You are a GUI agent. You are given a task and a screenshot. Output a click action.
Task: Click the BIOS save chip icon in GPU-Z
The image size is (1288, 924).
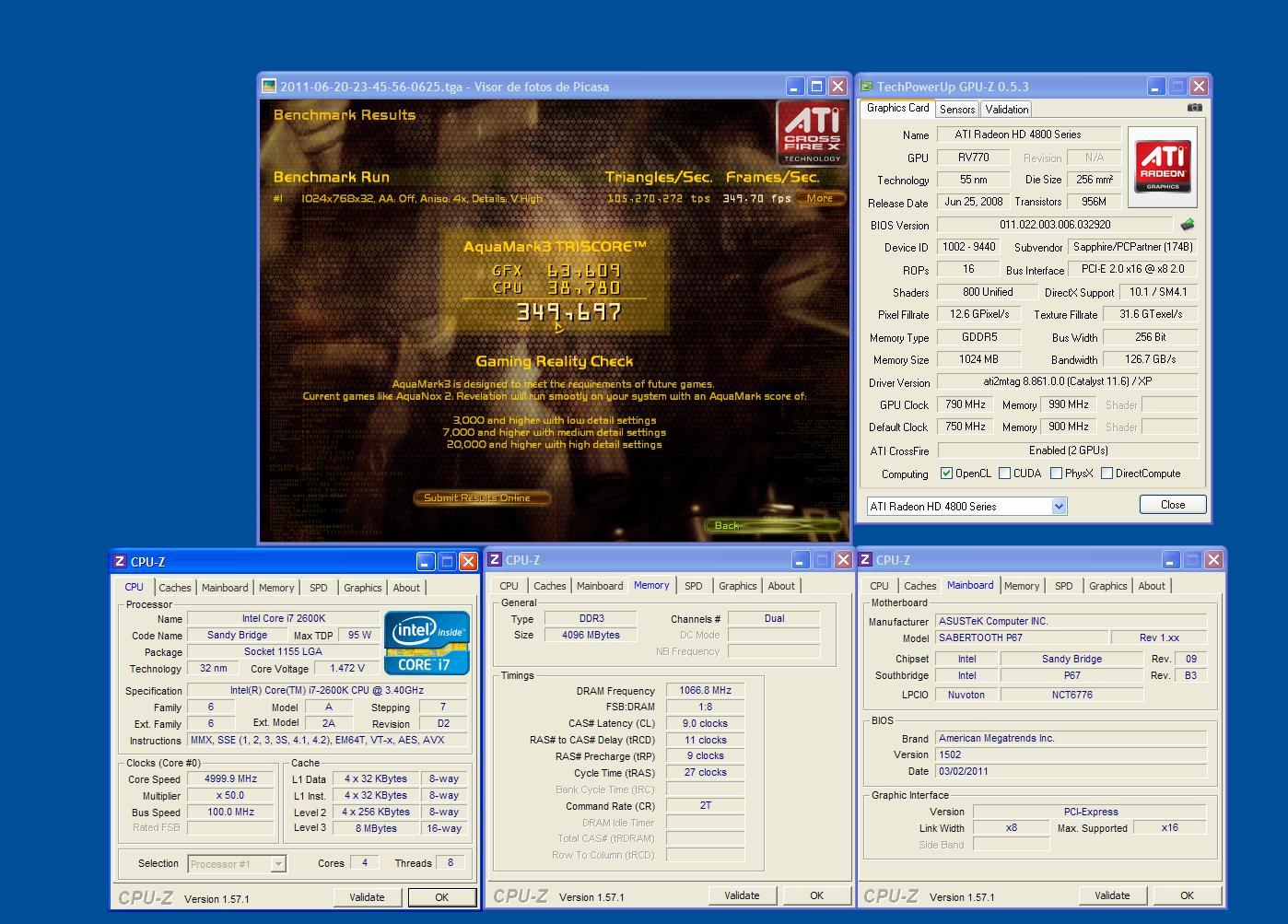coord(1188,224)
